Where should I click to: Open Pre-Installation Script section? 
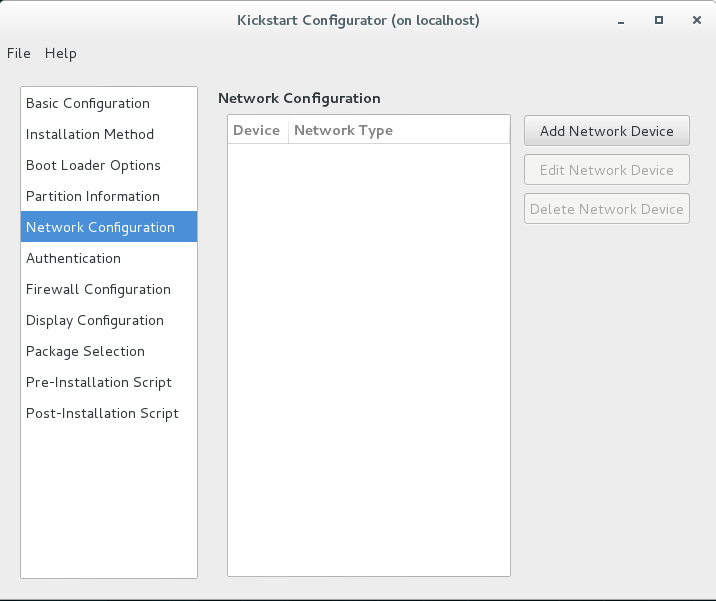click(x=109, y=382)
